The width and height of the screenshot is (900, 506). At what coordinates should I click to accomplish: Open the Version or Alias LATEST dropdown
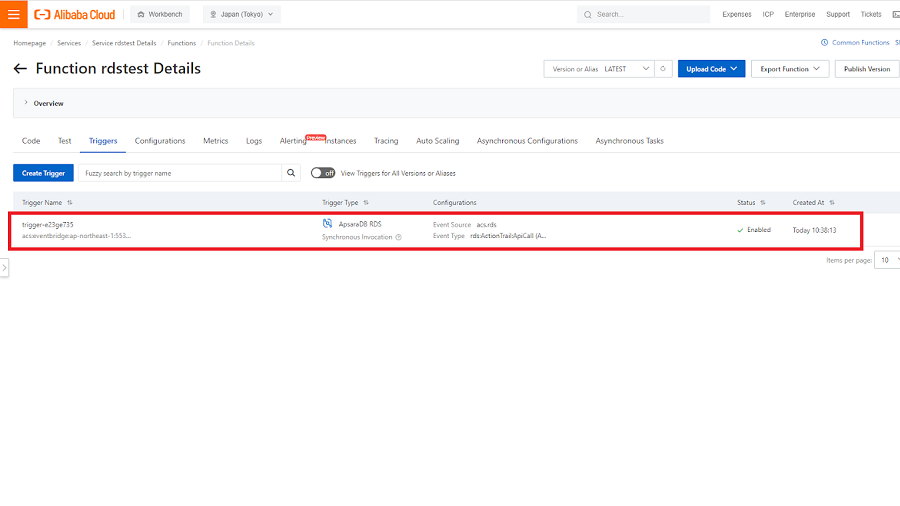pyautogui.click(x=599, y=69)
